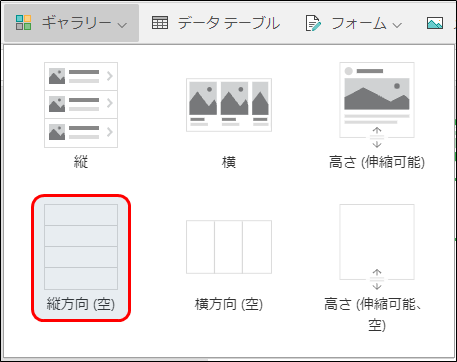Select the 縦 gallery layout thumbnail
The height and width of the screenshot is (362, 457).
(81, 105)
